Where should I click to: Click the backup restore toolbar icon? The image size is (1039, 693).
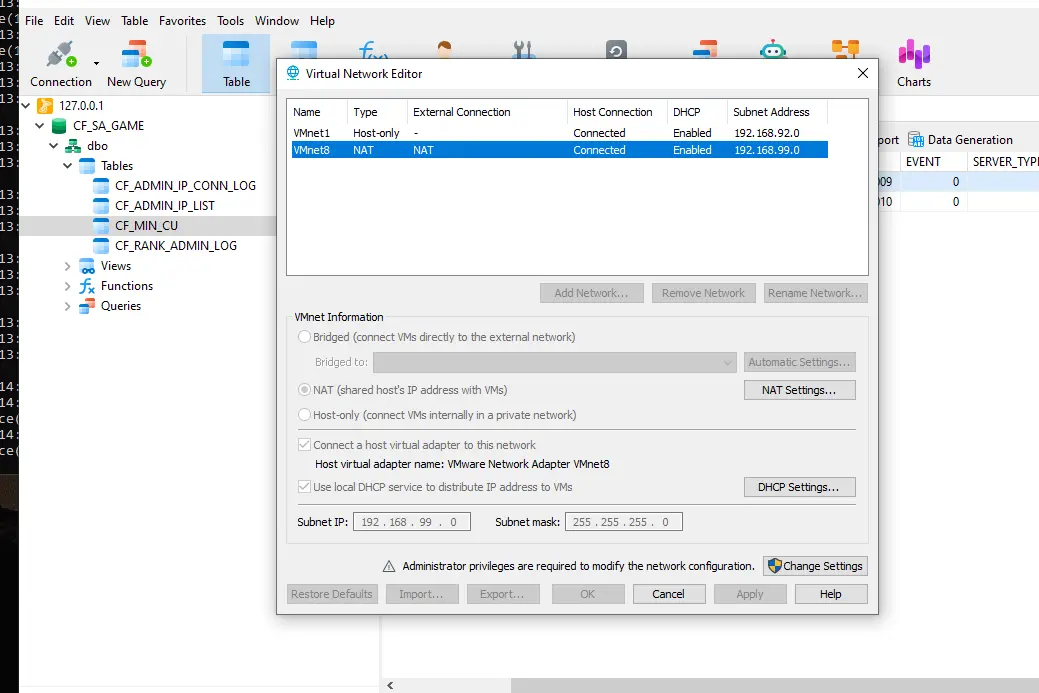click(x=616, y=50)
